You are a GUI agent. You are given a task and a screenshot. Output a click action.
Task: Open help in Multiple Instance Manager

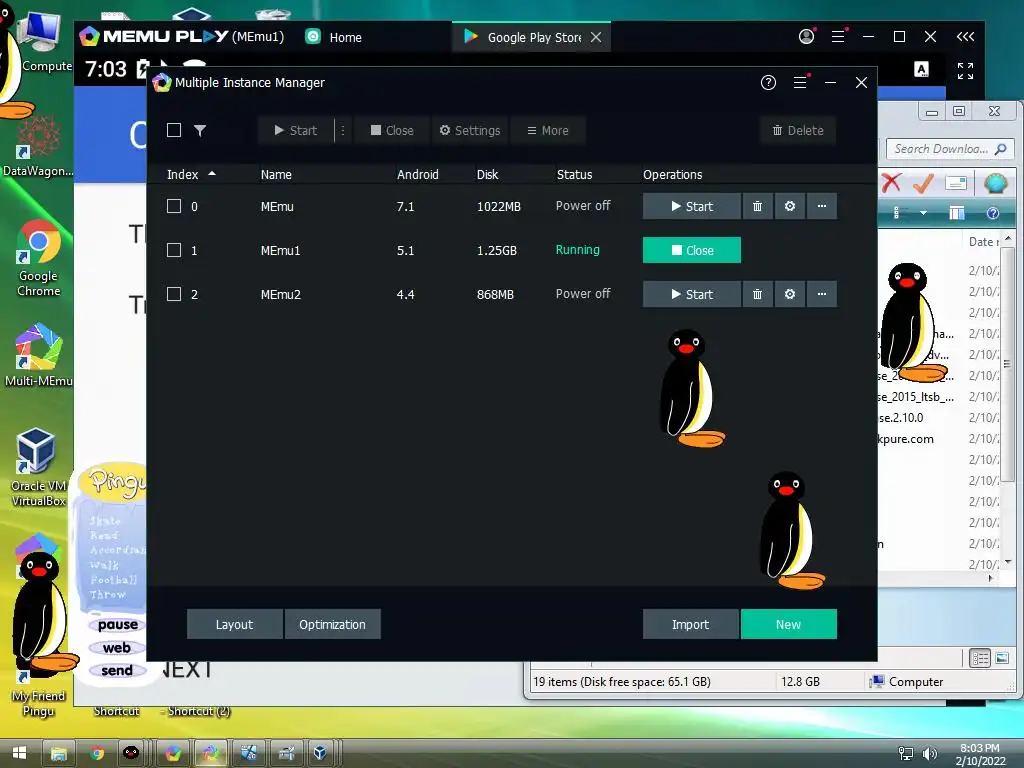[x=768, y=82]
